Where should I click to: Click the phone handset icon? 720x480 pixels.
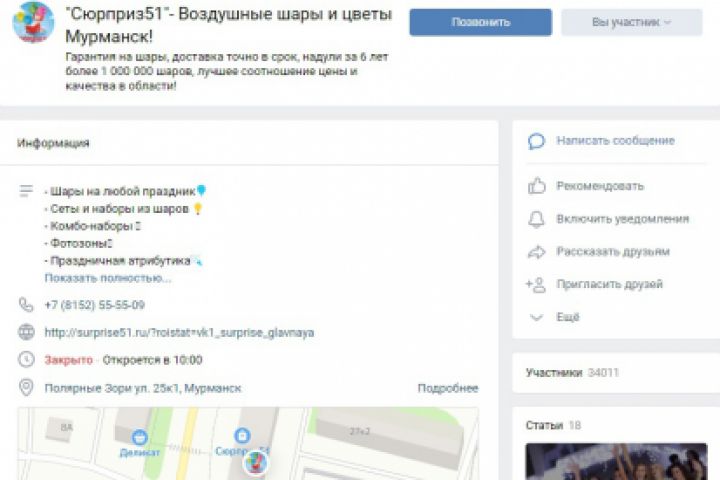point(26,305)
